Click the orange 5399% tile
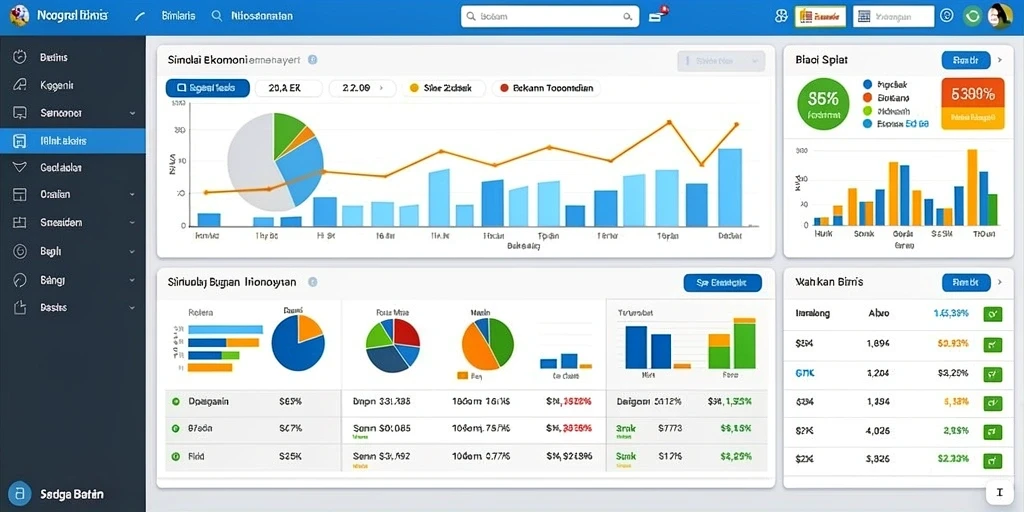 click(x=972, y=103)
